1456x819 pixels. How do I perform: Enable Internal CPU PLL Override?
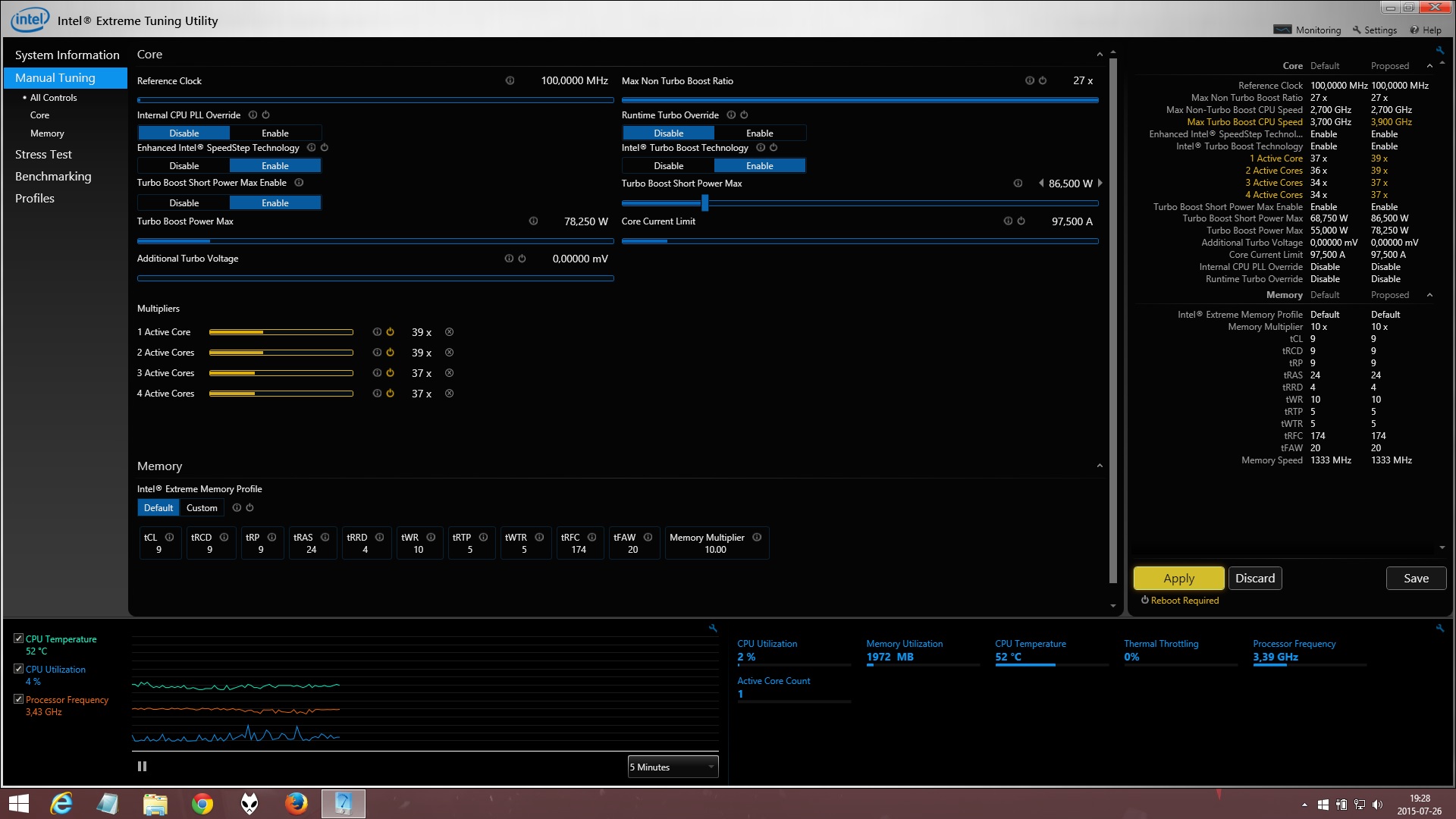click(x=275, y=133)
